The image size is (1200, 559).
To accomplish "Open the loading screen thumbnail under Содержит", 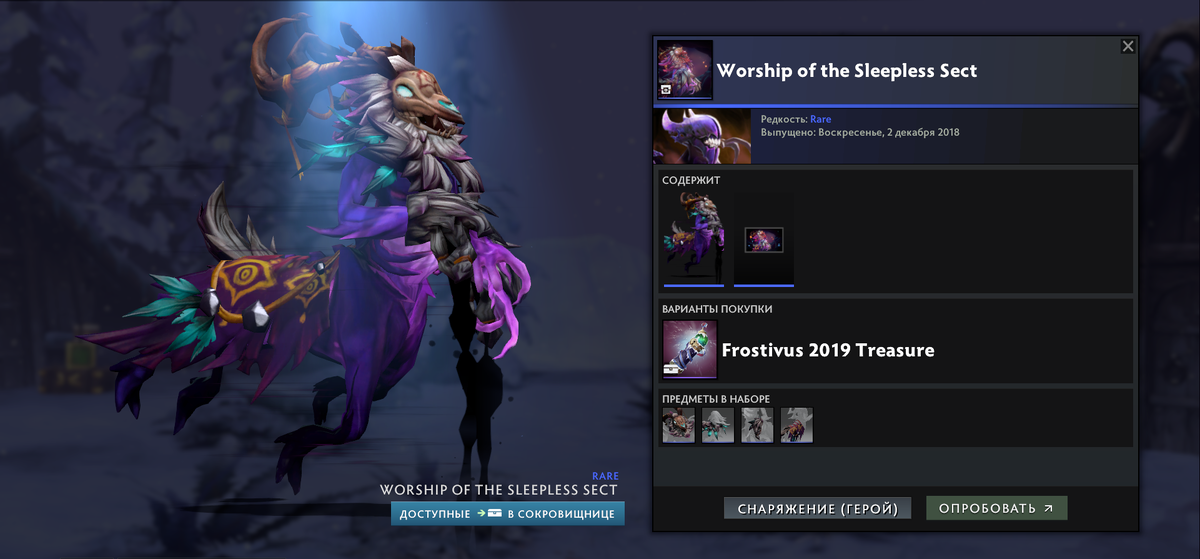I will tap(764, 239).
